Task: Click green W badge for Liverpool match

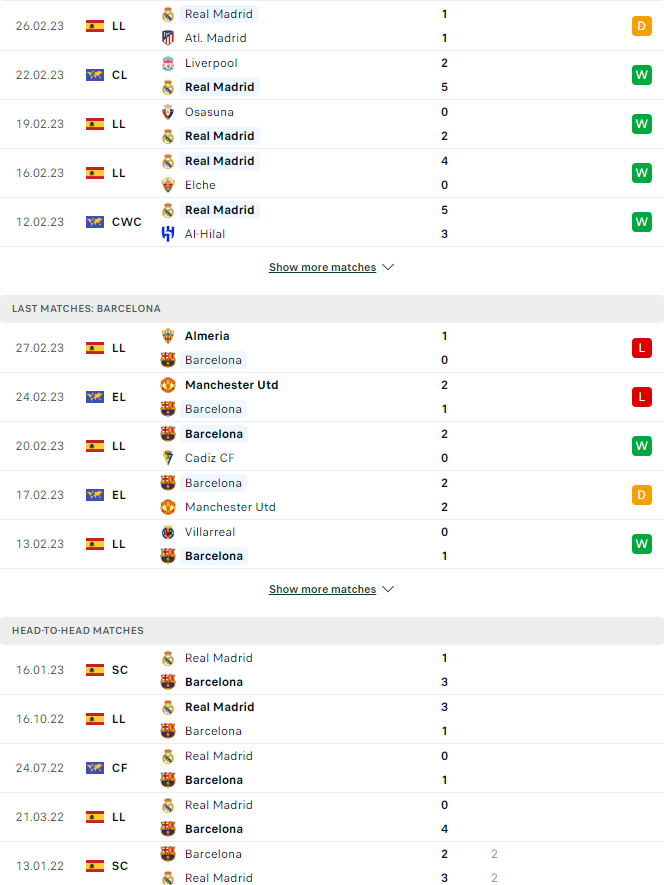Action: tap(641, 75)
